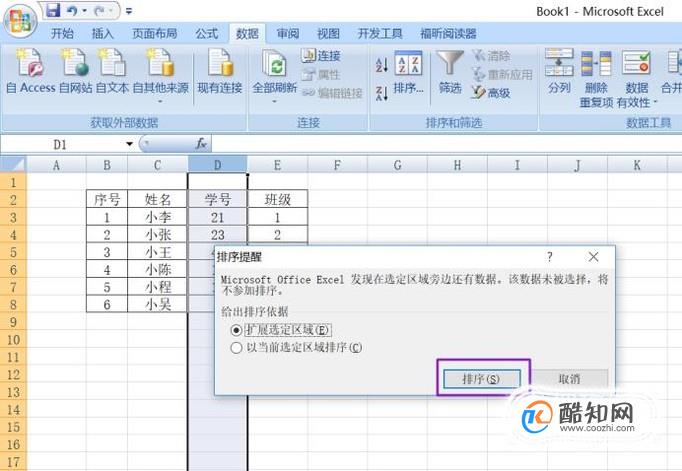Open the 视图 tab

pyautogui.click(x=328, y=33)
